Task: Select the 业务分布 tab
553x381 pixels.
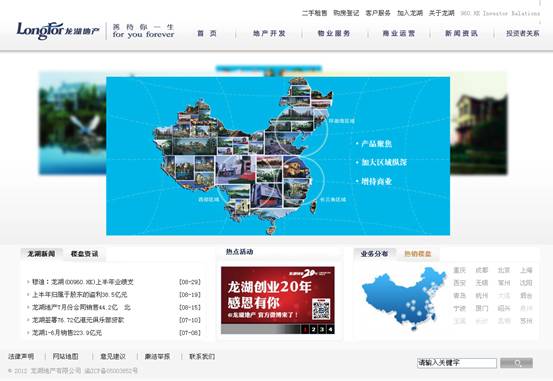Action: point(375,254)
